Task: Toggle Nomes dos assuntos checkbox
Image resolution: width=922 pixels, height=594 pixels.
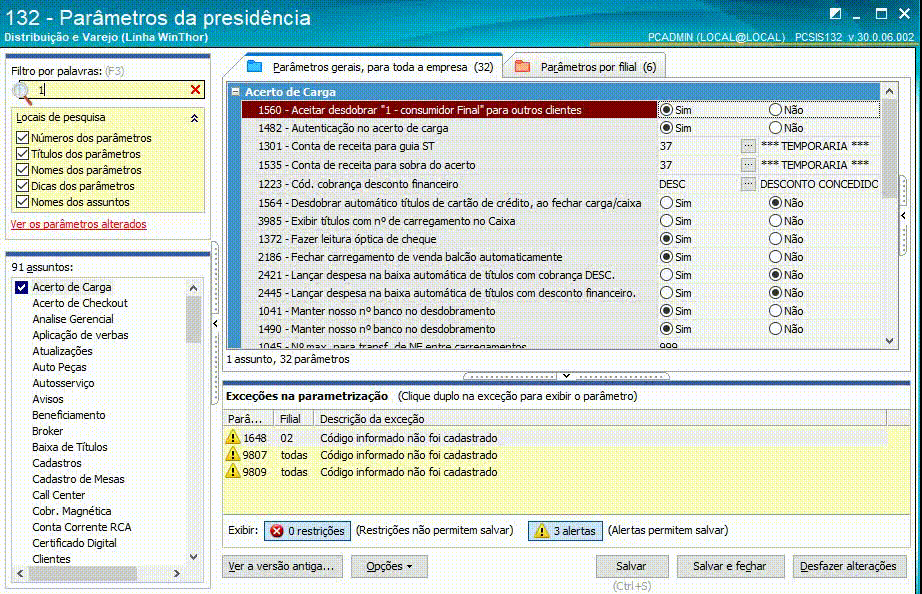Action: coord(22,202)
